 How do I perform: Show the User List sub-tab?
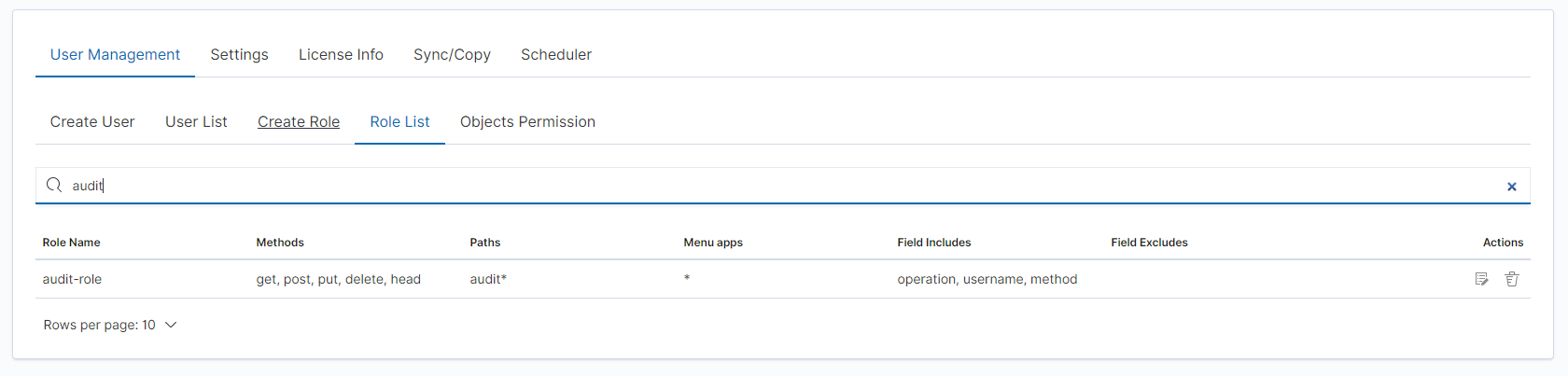click(196, 122)
